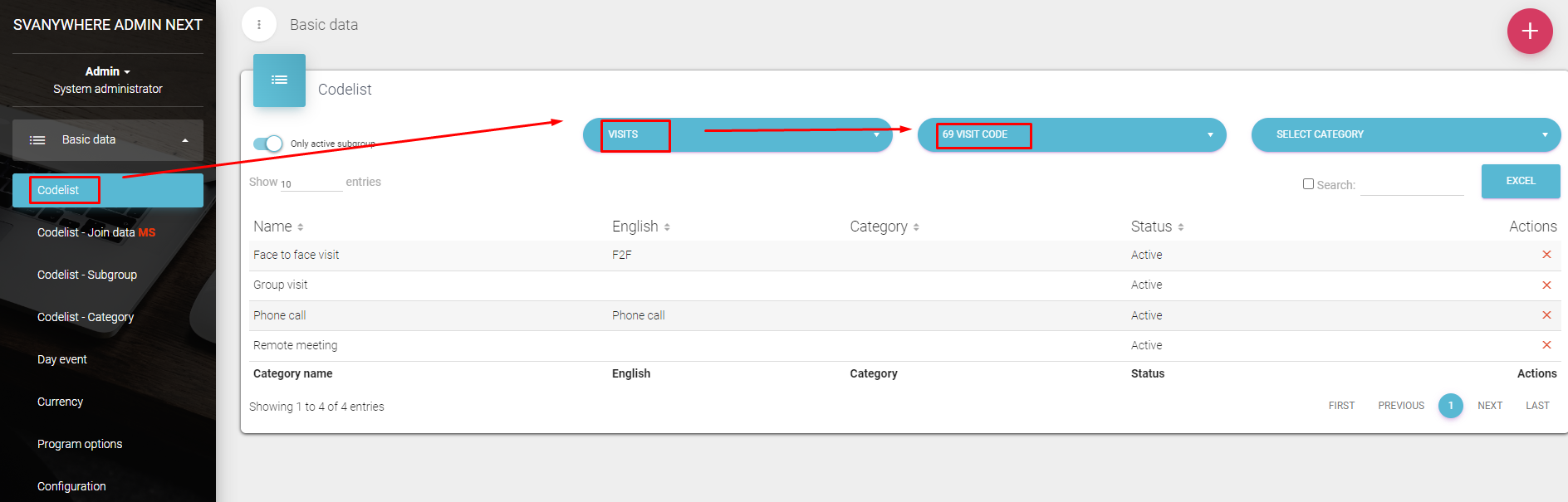
Task: Remove the Phone call row
Action: pos(1546,315)
